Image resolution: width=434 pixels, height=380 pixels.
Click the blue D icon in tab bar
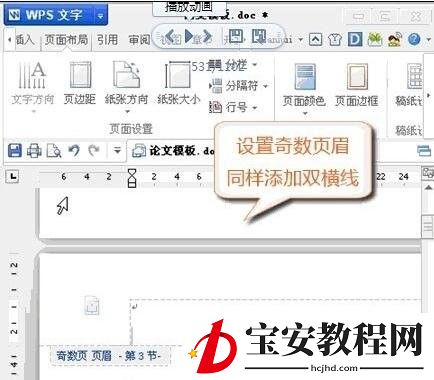coord(355,40)
